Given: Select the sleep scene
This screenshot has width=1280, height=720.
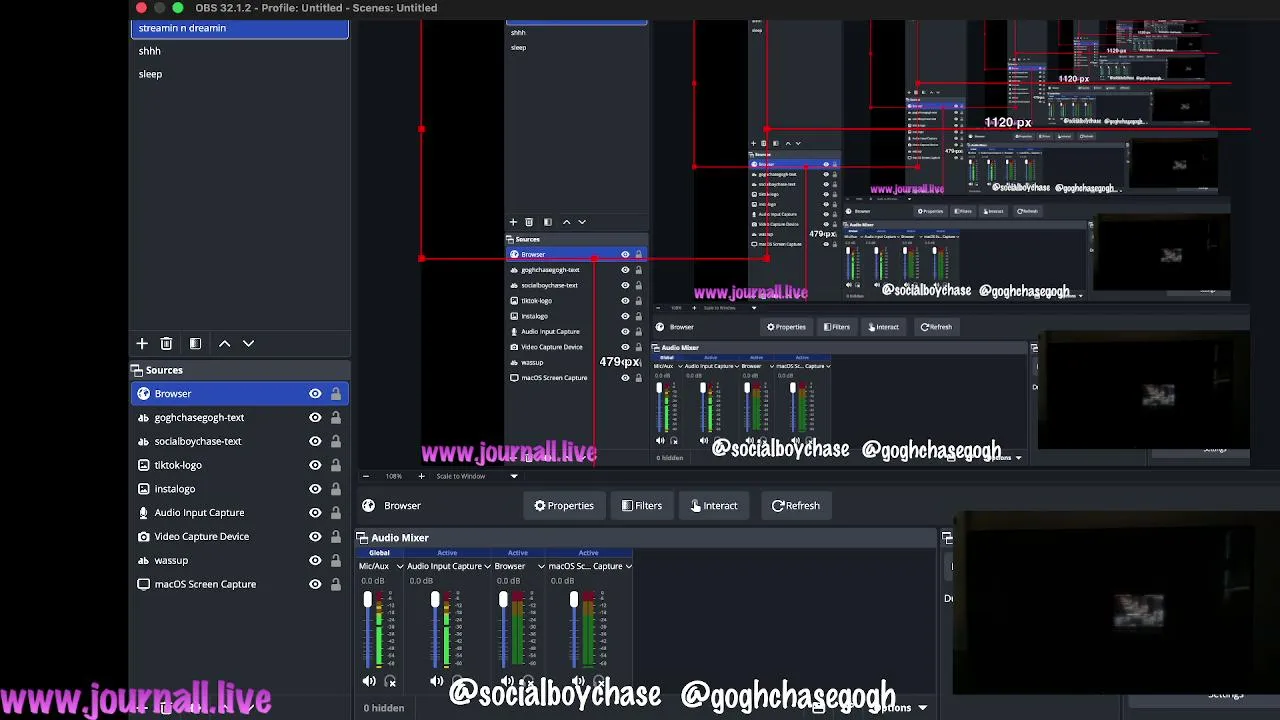Looking at the screenshot, I should pos(240,74).
